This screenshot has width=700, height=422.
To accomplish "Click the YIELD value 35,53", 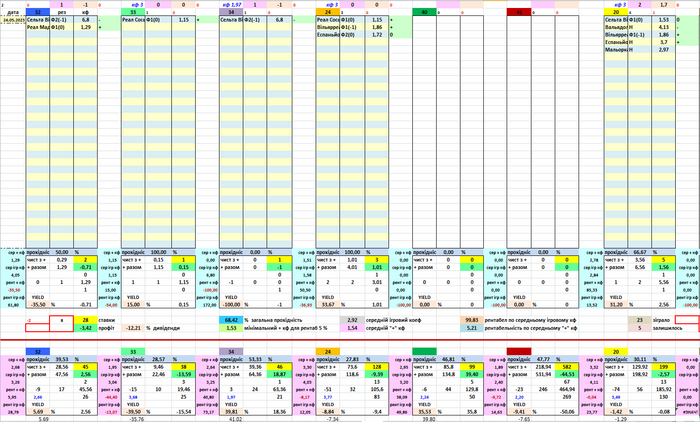I will click(x=424, y=412).
